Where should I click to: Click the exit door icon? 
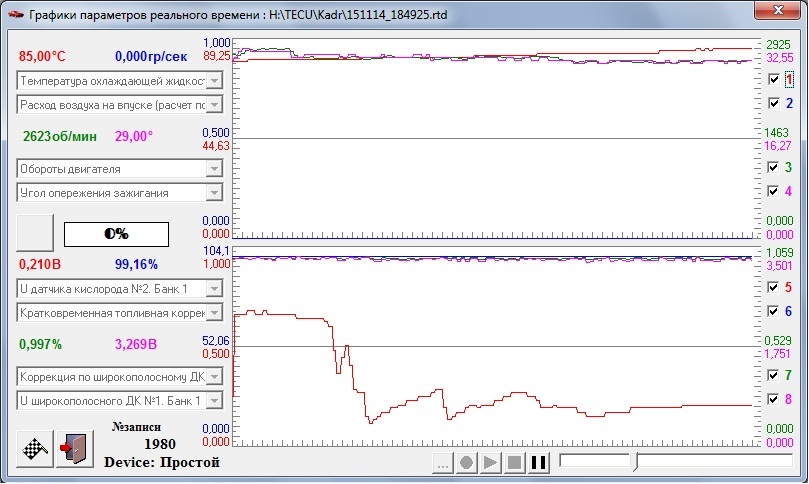(73, 447)
